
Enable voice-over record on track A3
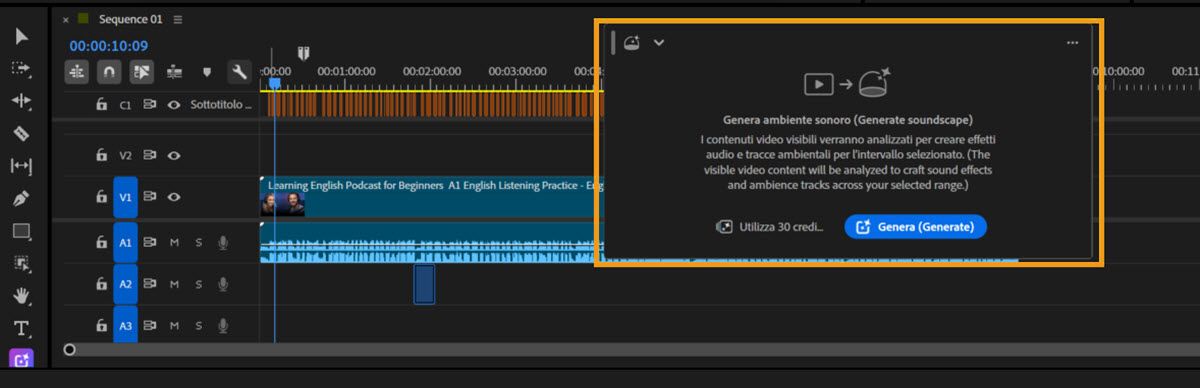223,326
